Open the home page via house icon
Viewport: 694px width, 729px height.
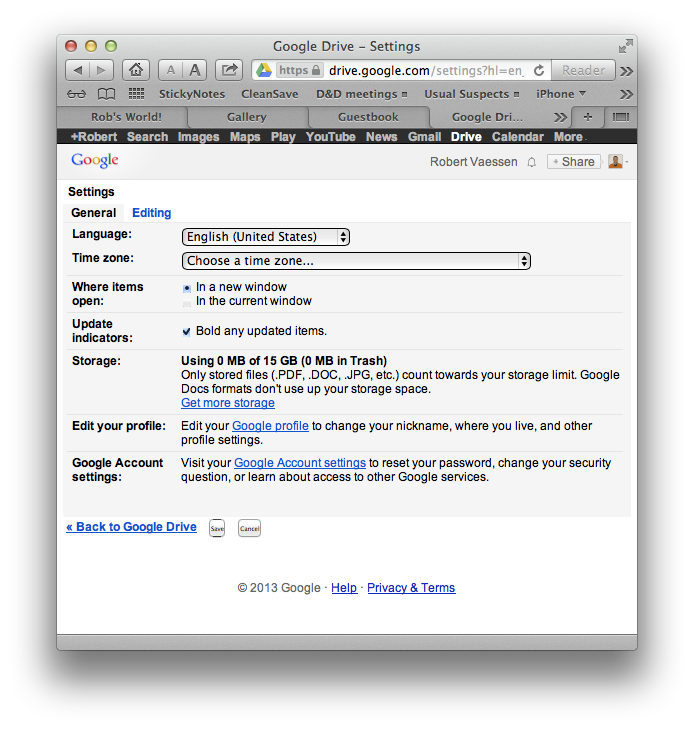tap(136, 70)
